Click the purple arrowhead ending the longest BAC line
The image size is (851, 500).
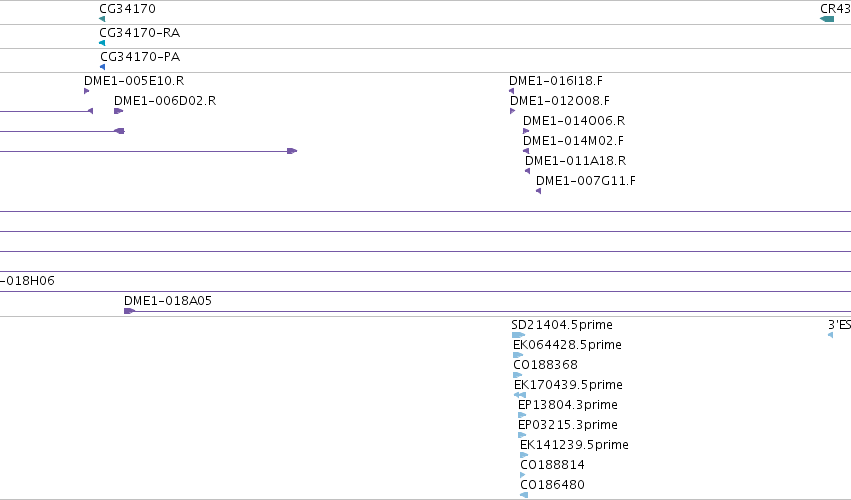point(292,151)
